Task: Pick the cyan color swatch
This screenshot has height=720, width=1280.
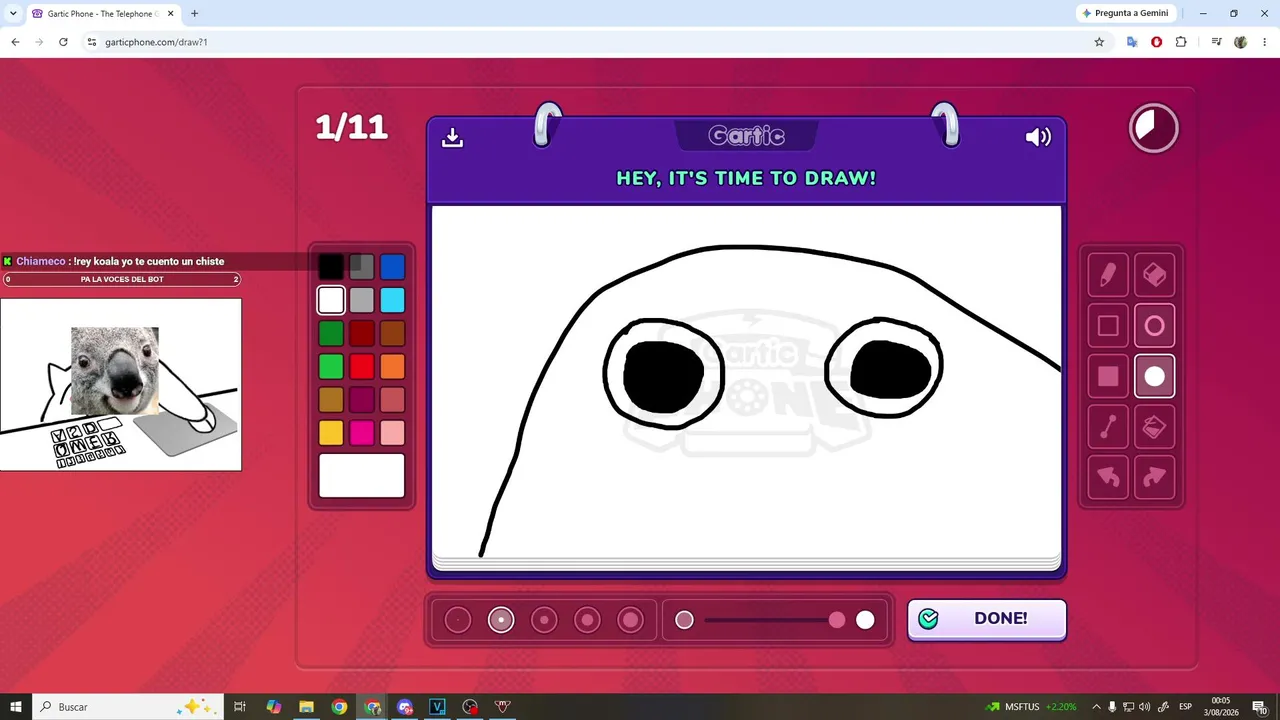Action: tap(393, 300)
